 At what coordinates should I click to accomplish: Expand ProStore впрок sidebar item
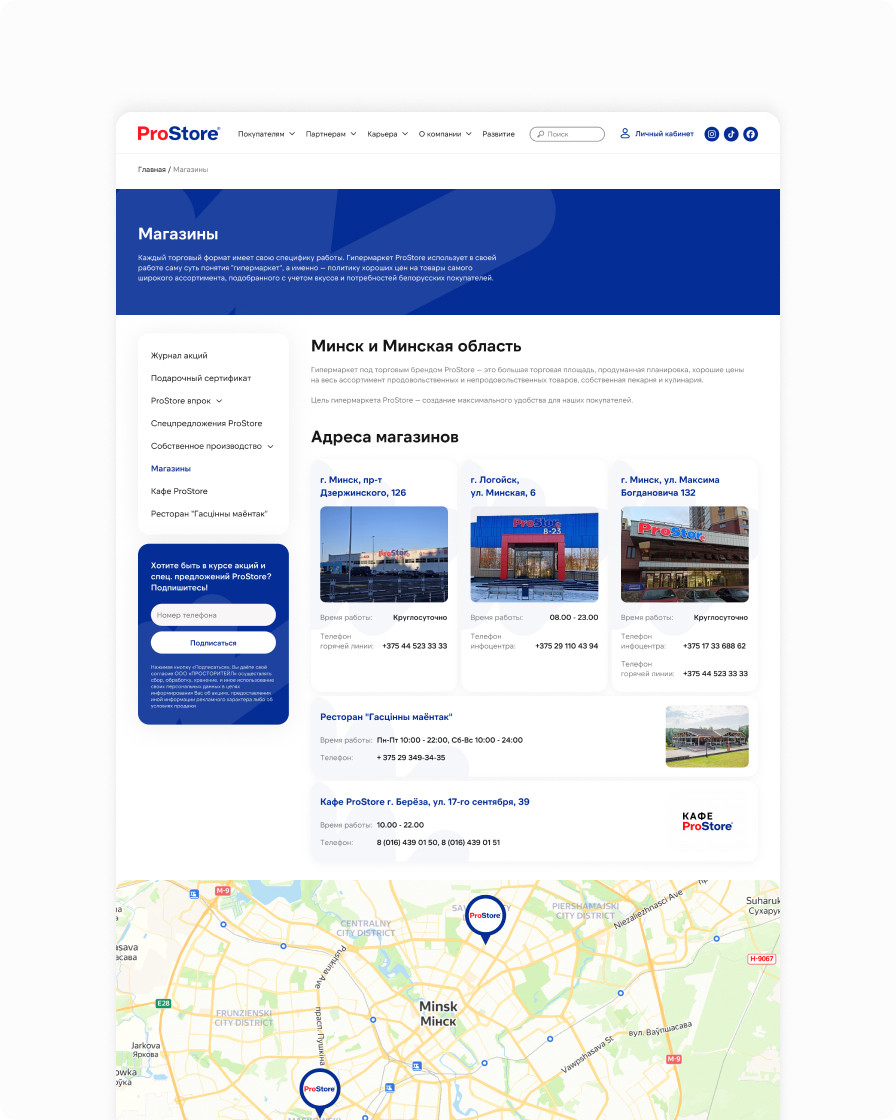coord(186,401)
